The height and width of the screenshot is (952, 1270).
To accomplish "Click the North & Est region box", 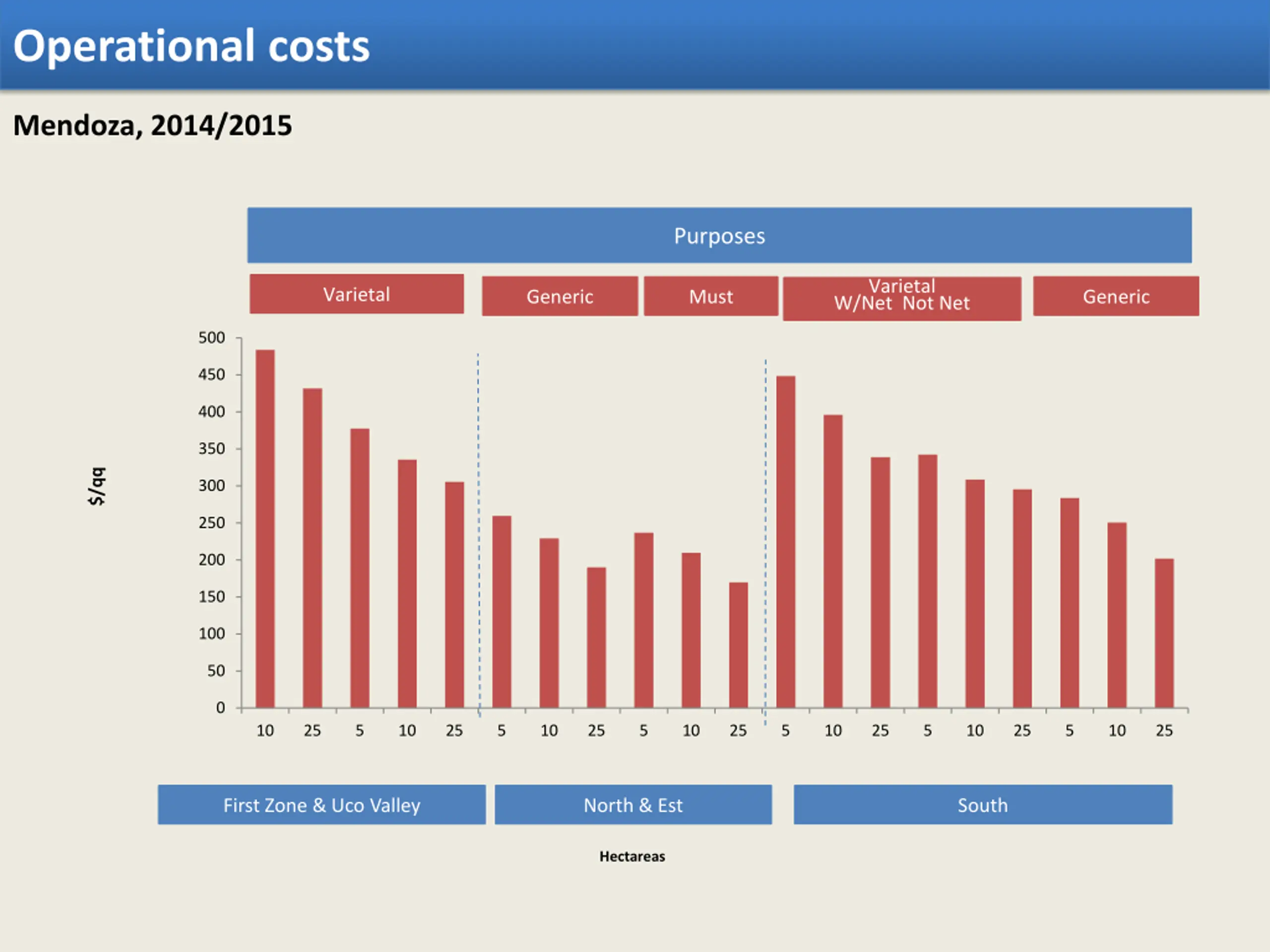I will click(x=633, y=805).
